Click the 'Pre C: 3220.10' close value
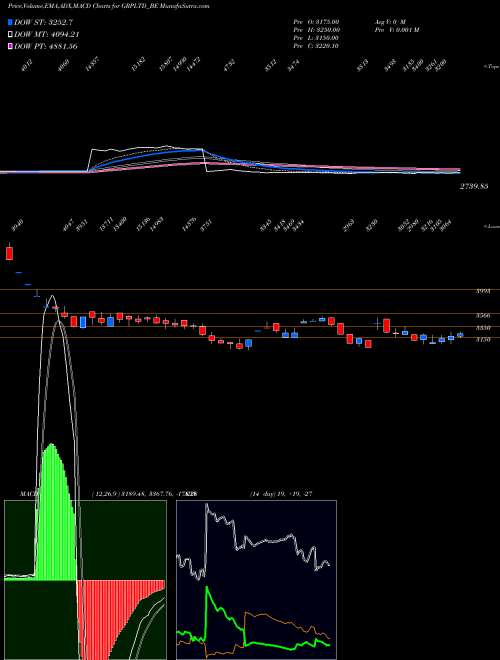This screenshot has width=500, height=660. [316, 46]
